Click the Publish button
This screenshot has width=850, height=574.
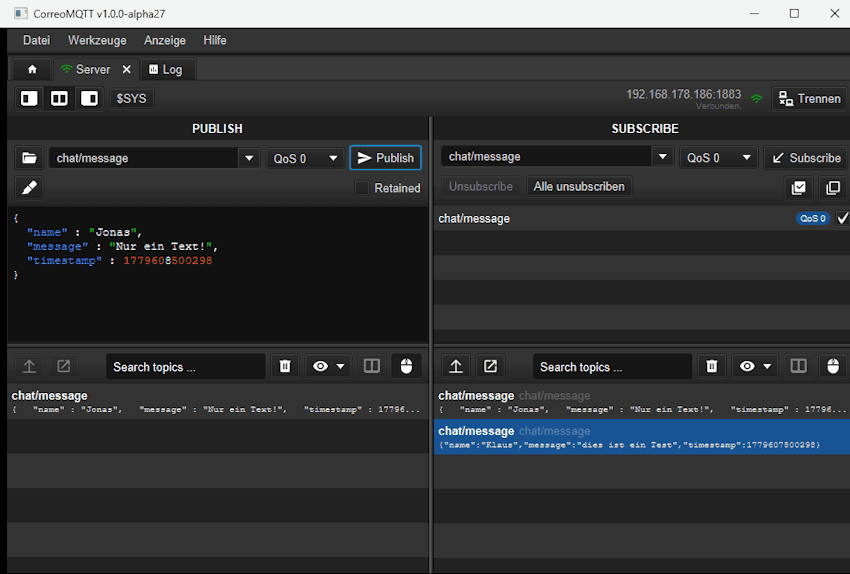[385, 158]
